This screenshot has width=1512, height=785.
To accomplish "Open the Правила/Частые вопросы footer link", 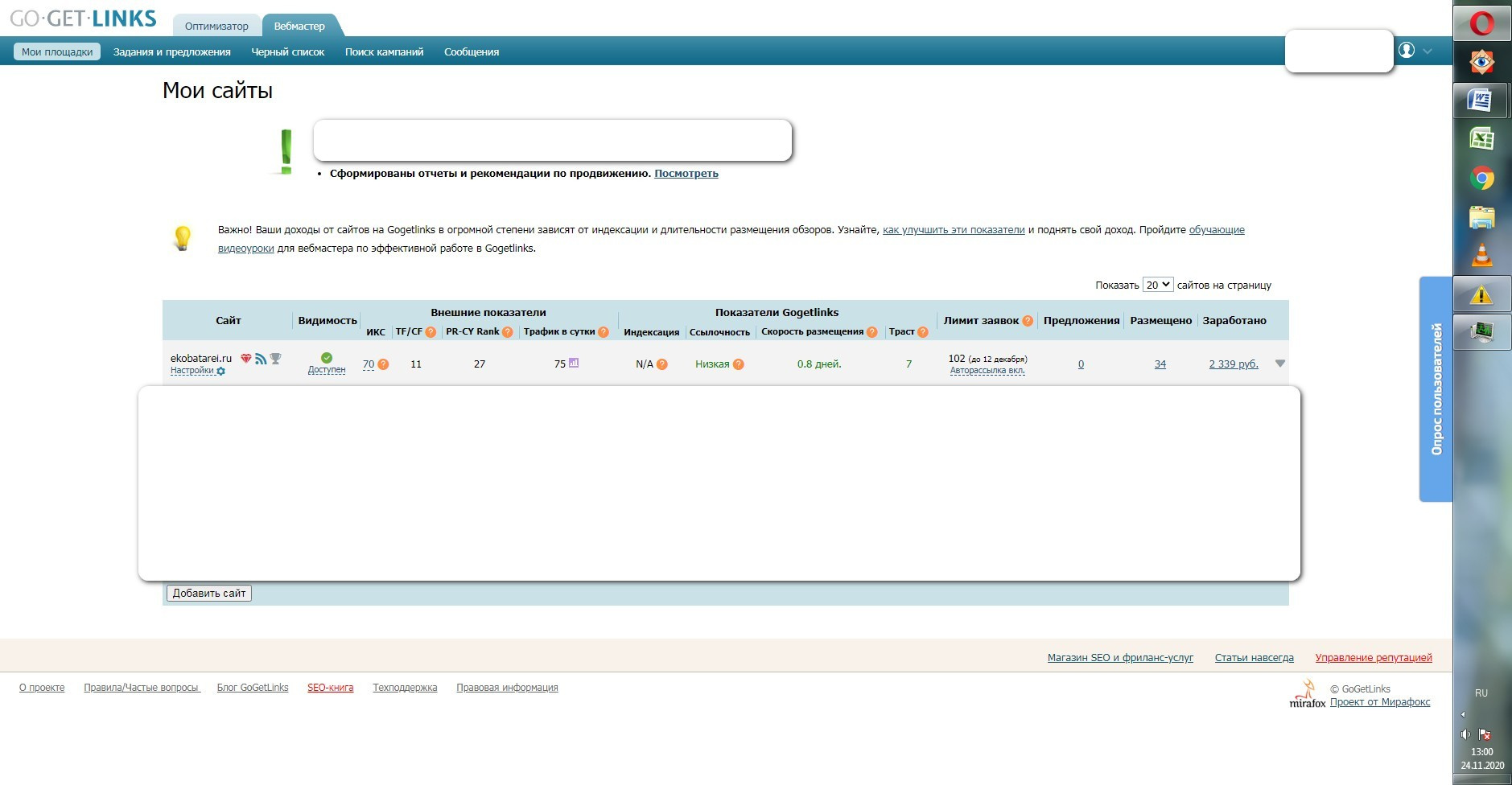I will 142,688.
